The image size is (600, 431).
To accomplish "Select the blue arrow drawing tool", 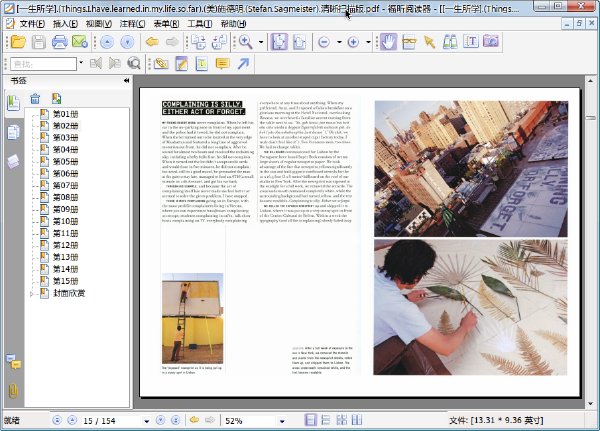I will pos(243,64).
